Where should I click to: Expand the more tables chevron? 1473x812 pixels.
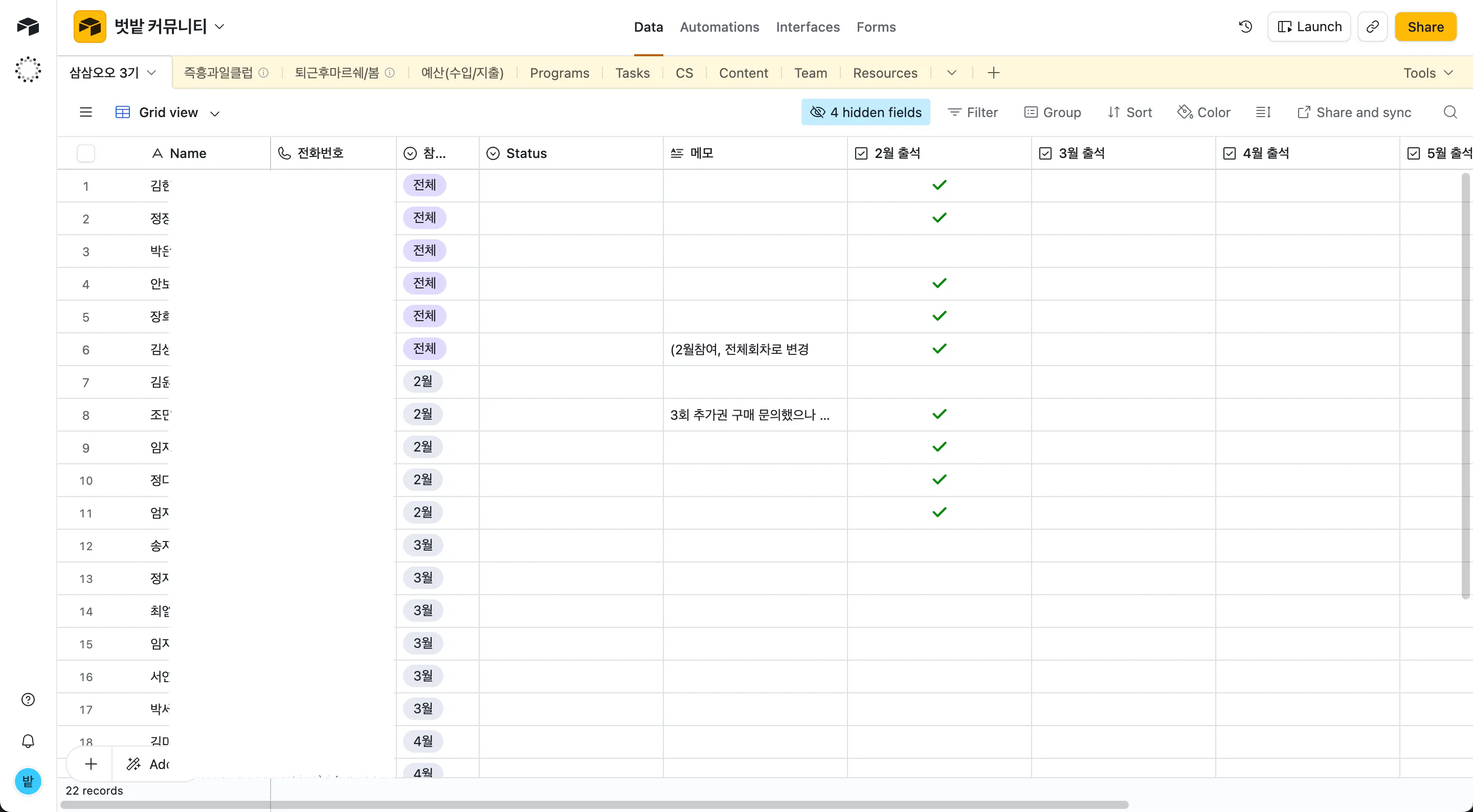click(951, 73)
